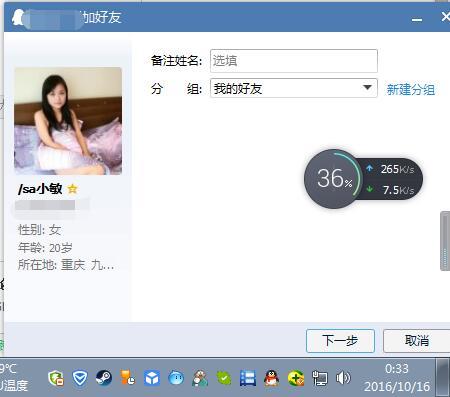
Task: Open the speaker volume tray icon
Action: (343, 378)
